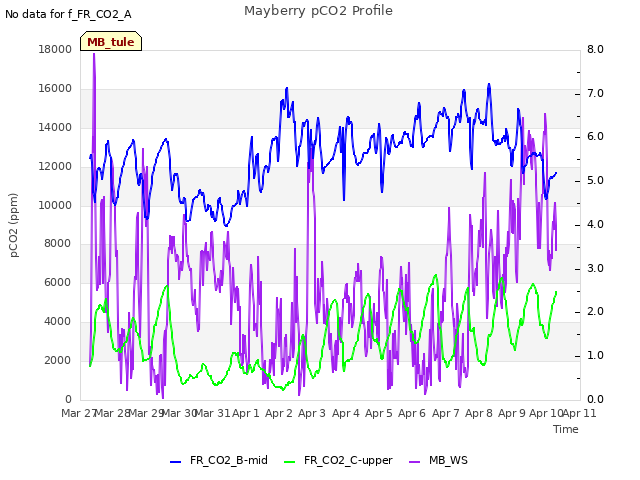Click the Apr 6 date tick label
Screen dimensions: 640x480
coord(412,413)
